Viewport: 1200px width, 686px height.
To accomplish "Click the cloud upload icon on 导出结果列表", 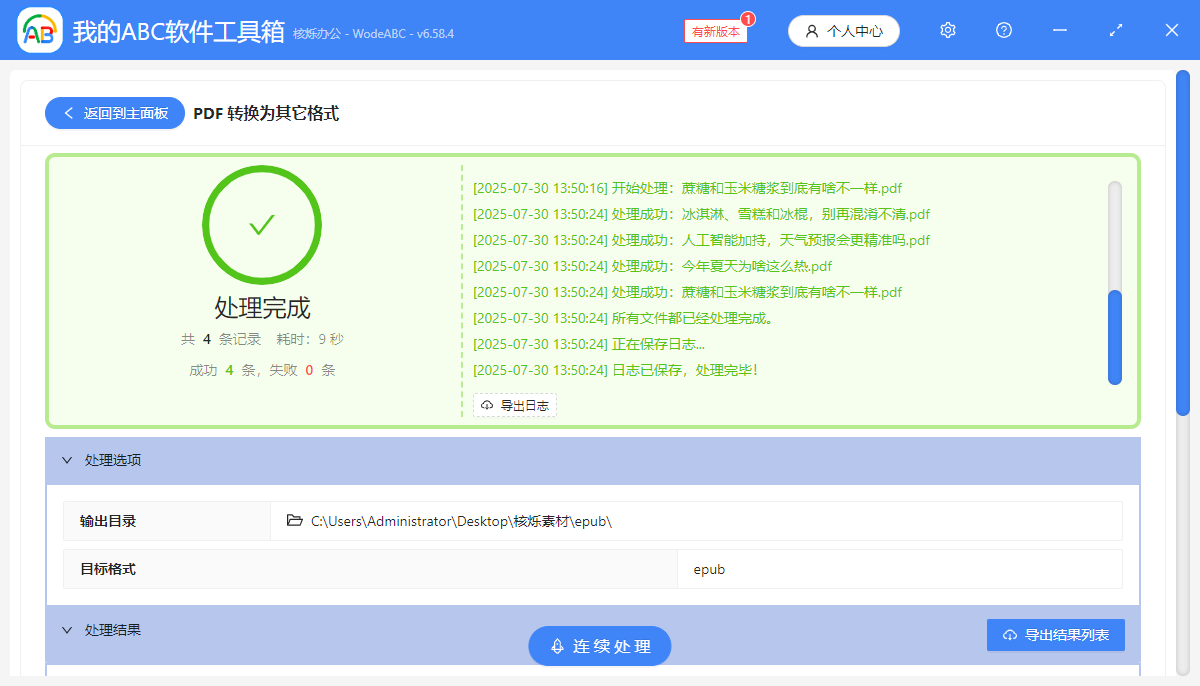I will (1012, 634).
